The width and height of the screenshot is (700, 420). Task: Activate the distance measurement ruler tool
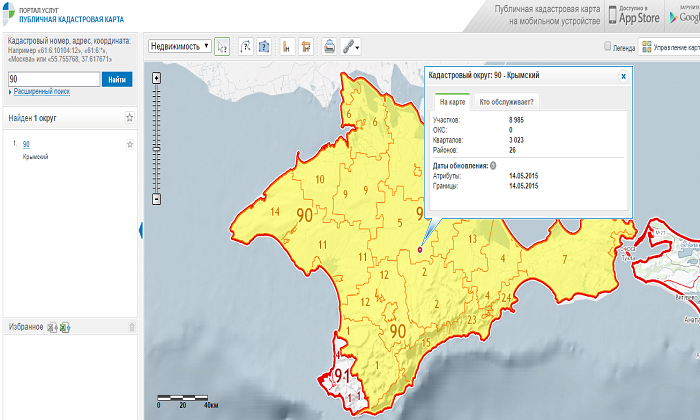click(x=287, y=46)
